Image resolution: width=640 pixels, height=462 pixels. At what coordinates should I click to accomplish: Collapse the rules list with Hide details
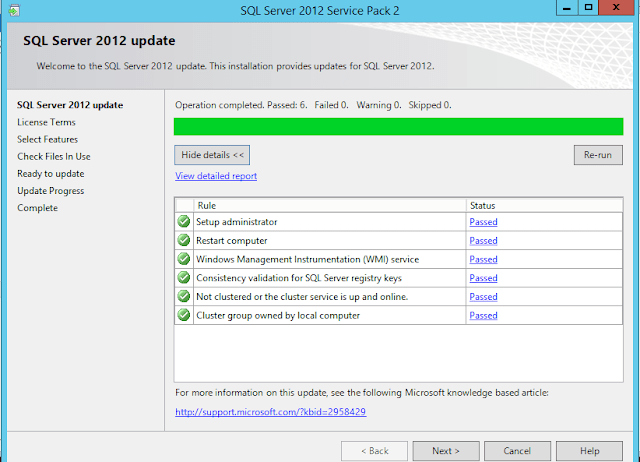coord(211,155)
